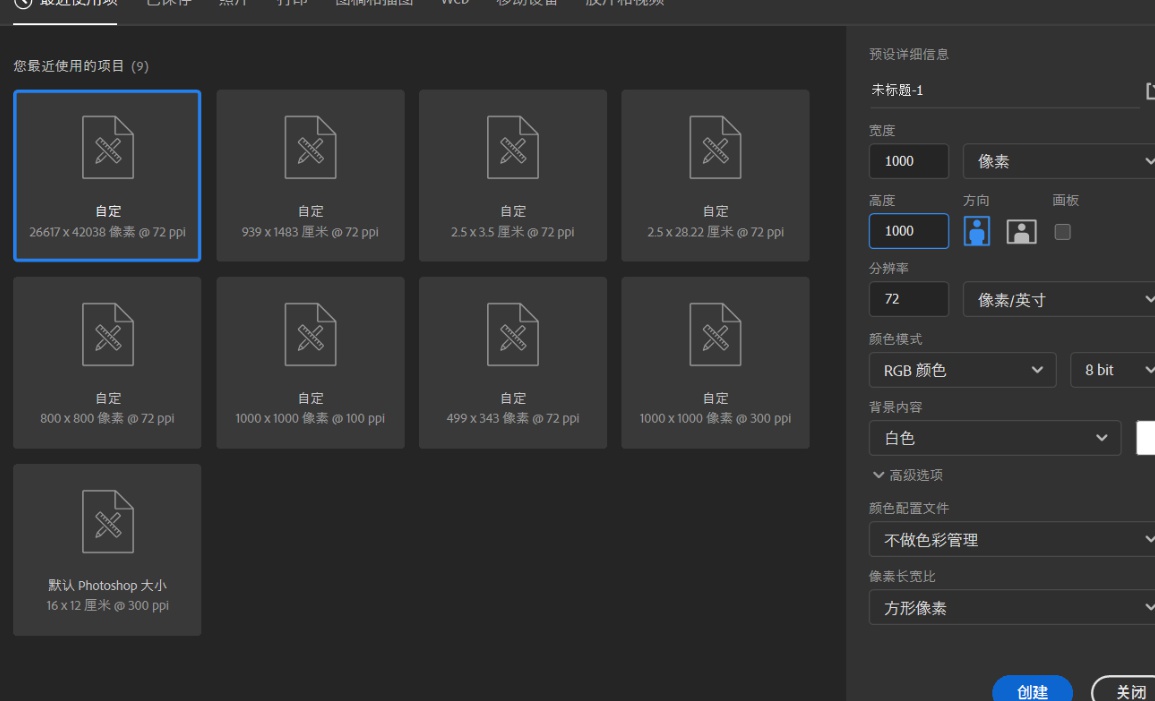Select the 939 x 1483 厘米 preset thumbnail

(310, 175)
